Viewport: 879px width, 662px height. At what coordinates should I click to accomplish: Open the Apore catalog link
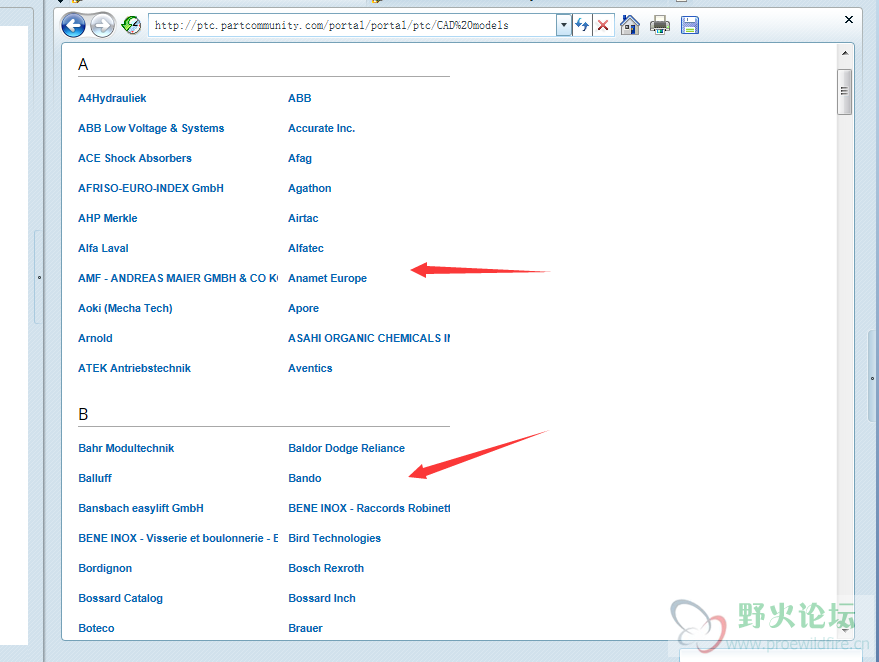pos(303,308)
